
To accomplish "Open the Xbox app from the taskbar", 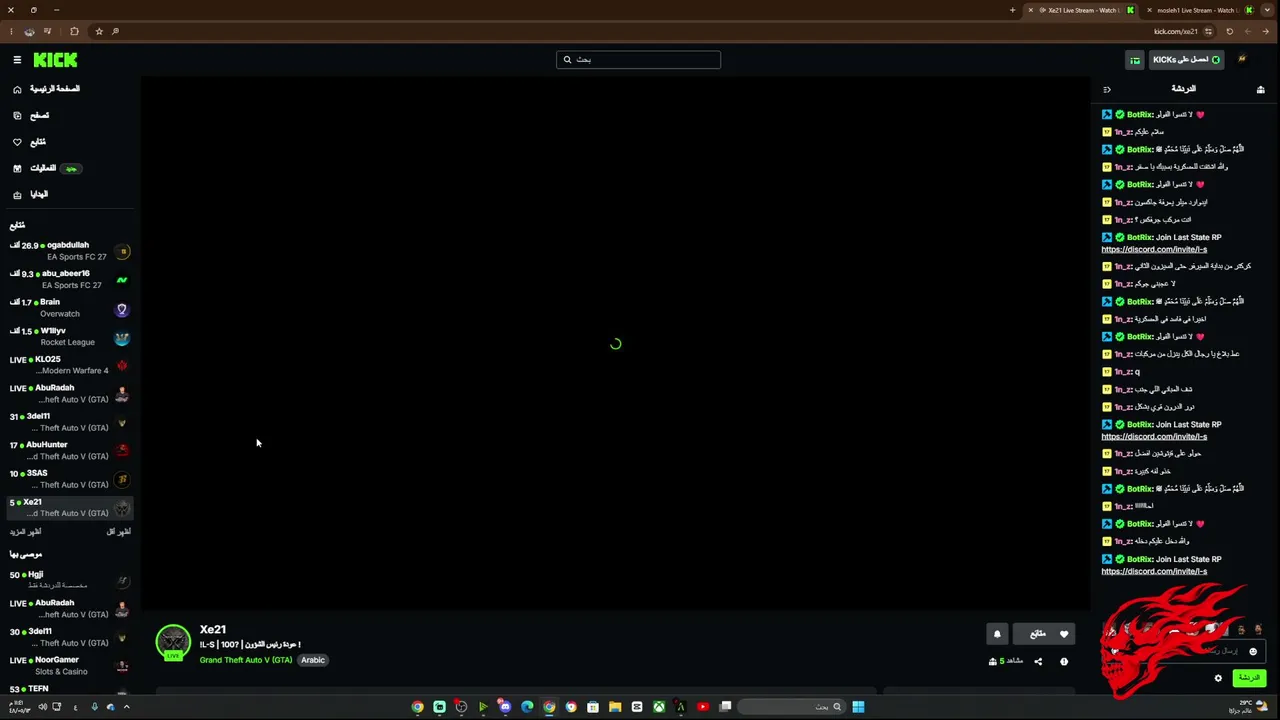I will click(659, 707).
